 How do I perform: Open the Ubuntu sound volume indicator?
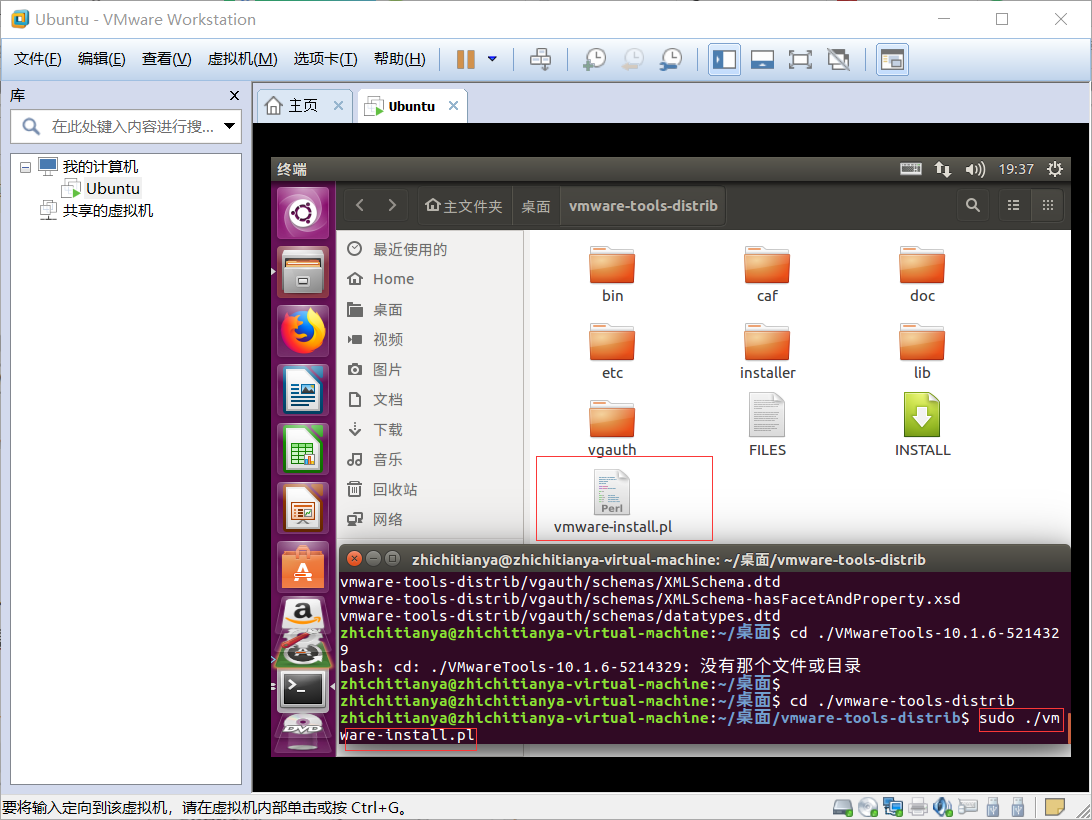pyautogui.click(x=975, y=169)
